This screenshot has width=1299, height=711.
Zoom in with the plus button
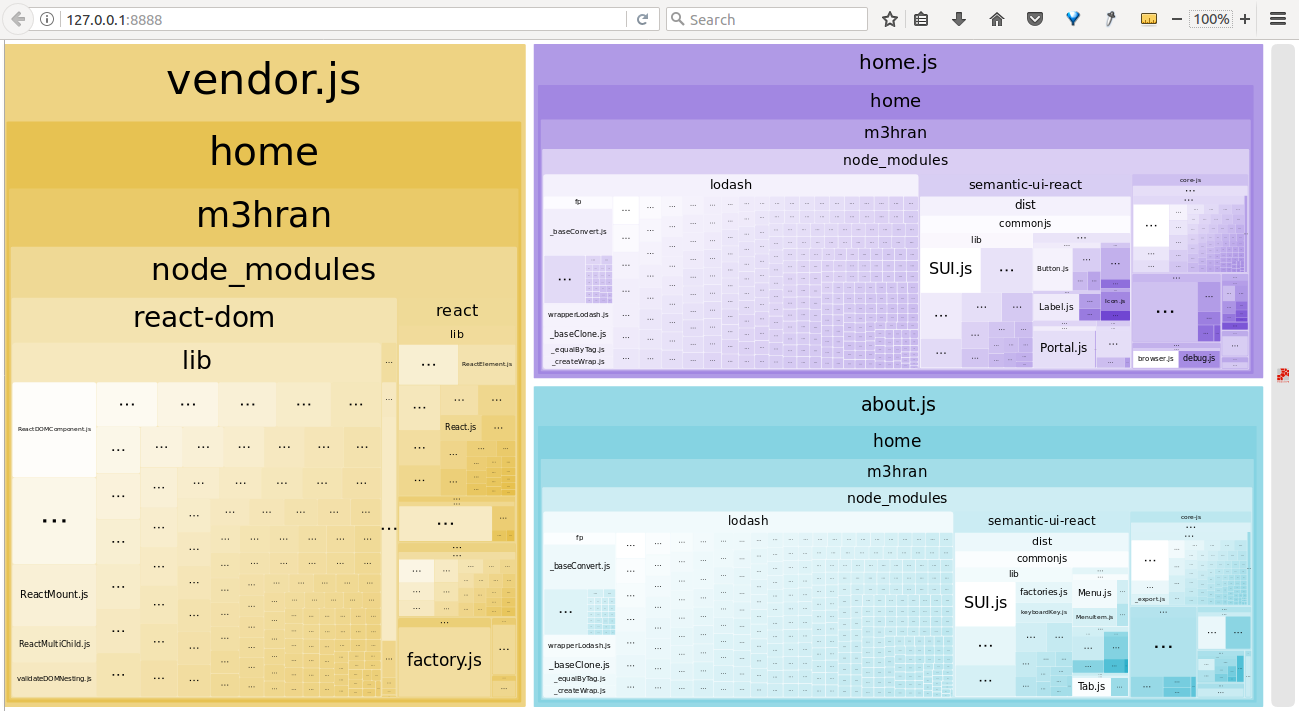(x=1245, y=19)
